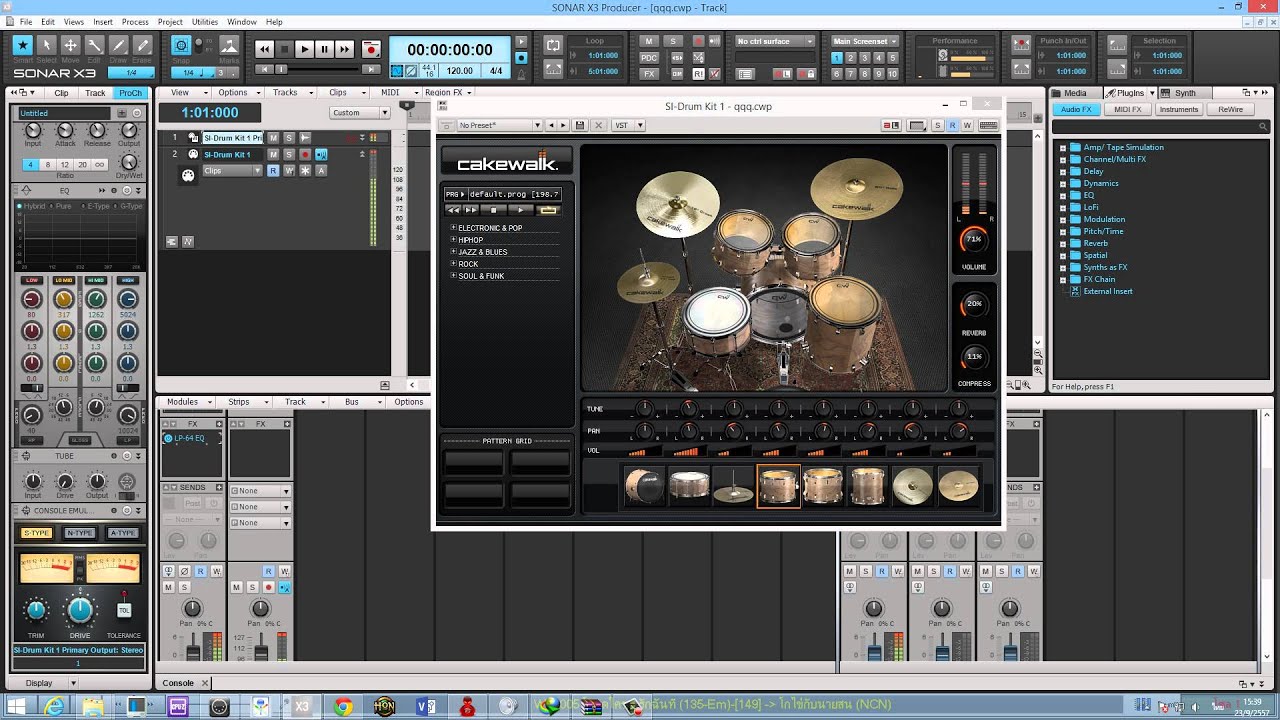Toggle the Snap to grid button
The height and width of the screenshot is (720, 1280).
coord(181,45)
